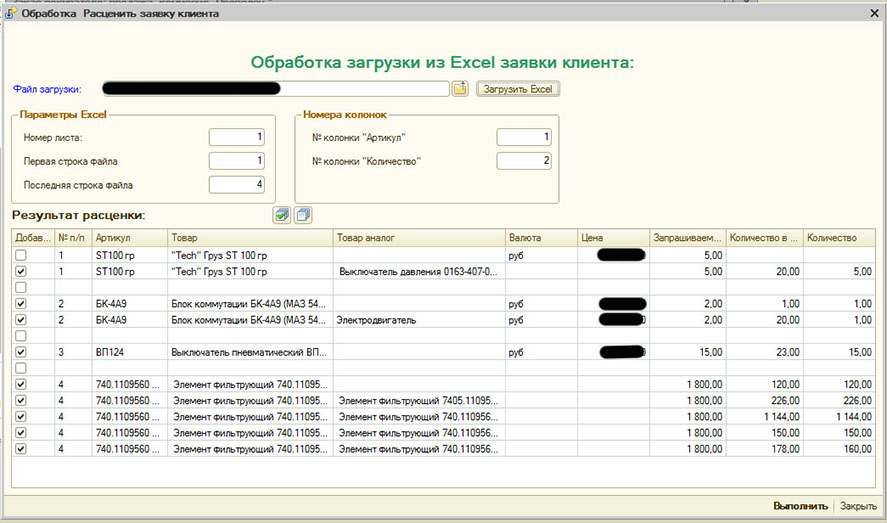Image resolution: width=887 pixels, height=523 pixels.
Task: Click the uncheck-all rows icon
Action: (304, 215)
